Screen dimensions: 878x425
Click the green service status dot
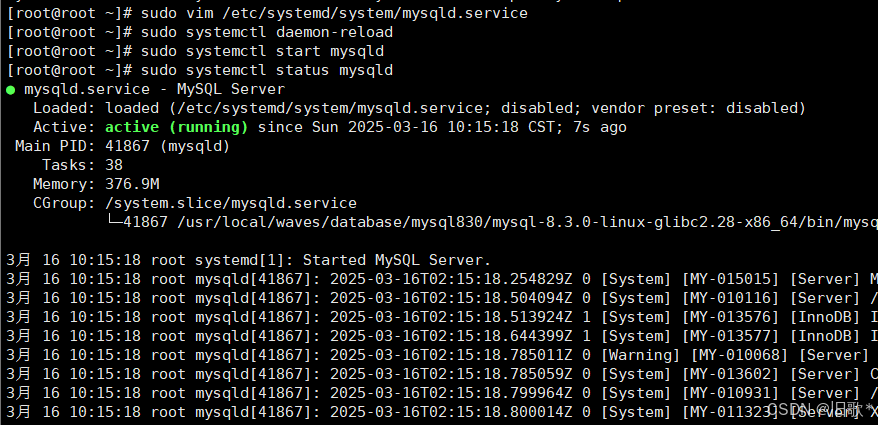click(10, 89)
